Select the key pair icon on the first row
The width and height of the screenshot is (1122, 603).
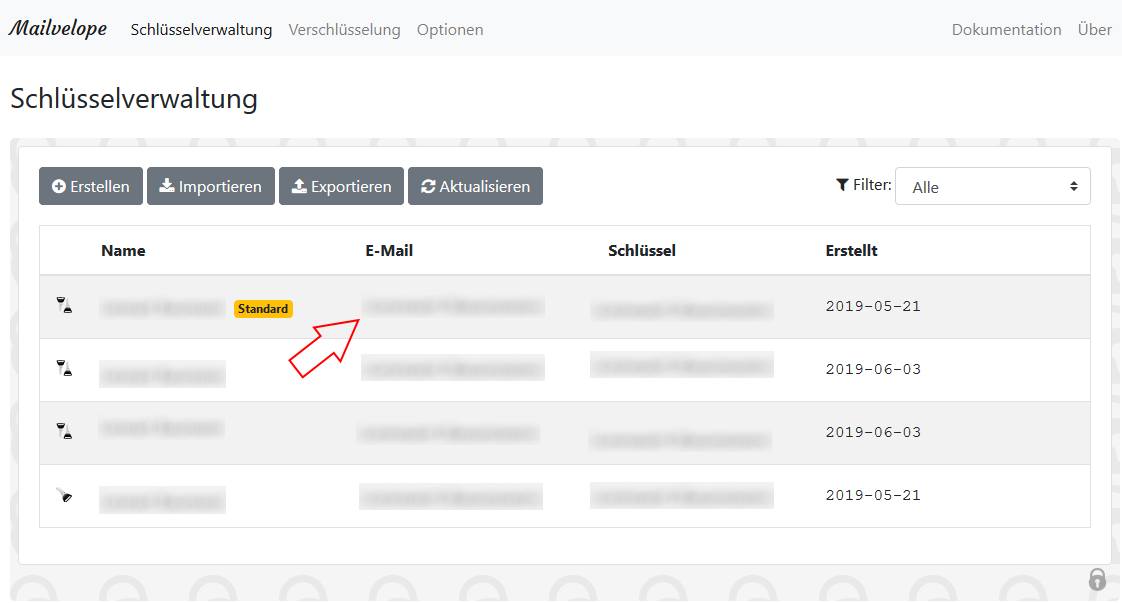point(65,307)
